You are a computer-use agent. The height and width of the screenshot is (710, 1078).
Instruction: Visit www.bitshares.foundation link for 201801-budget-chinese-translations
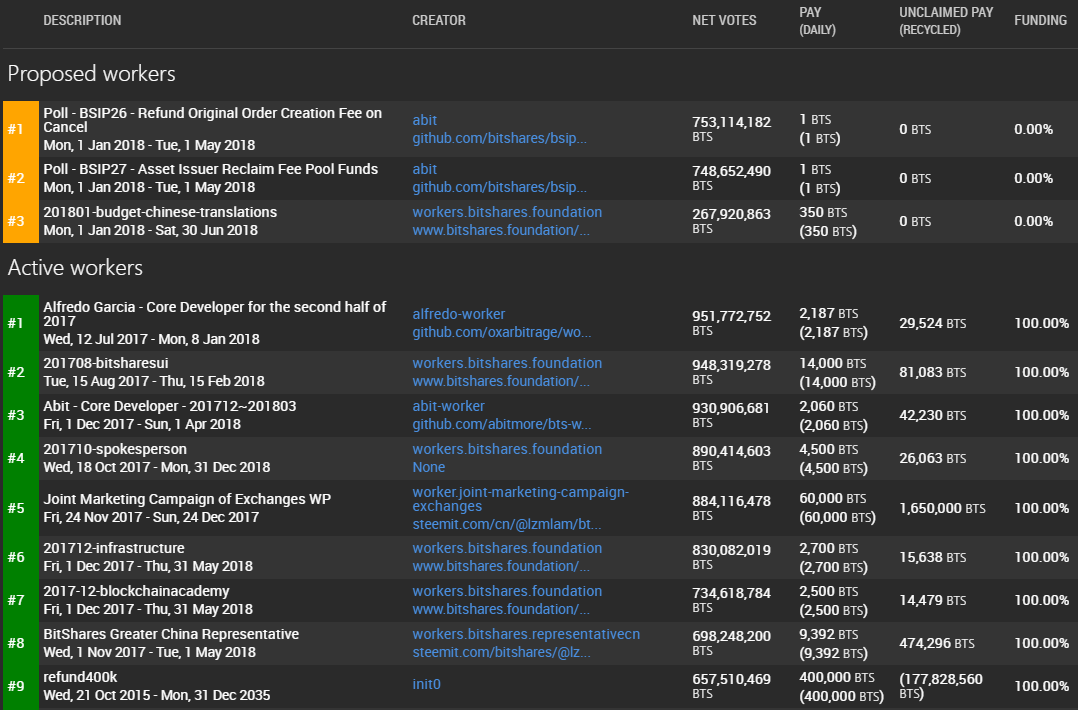500,230
